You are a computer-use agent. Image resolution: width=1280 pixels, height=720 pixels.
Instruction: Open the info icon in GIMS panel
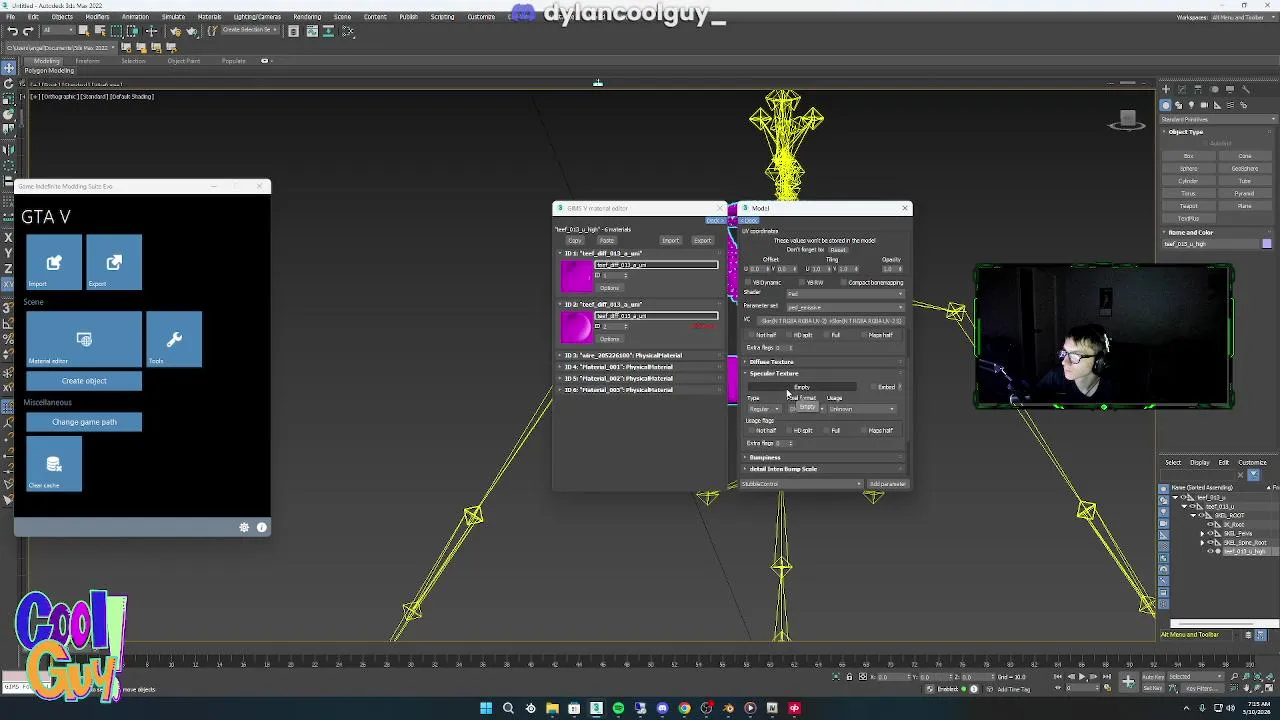(x=262, y=527)
